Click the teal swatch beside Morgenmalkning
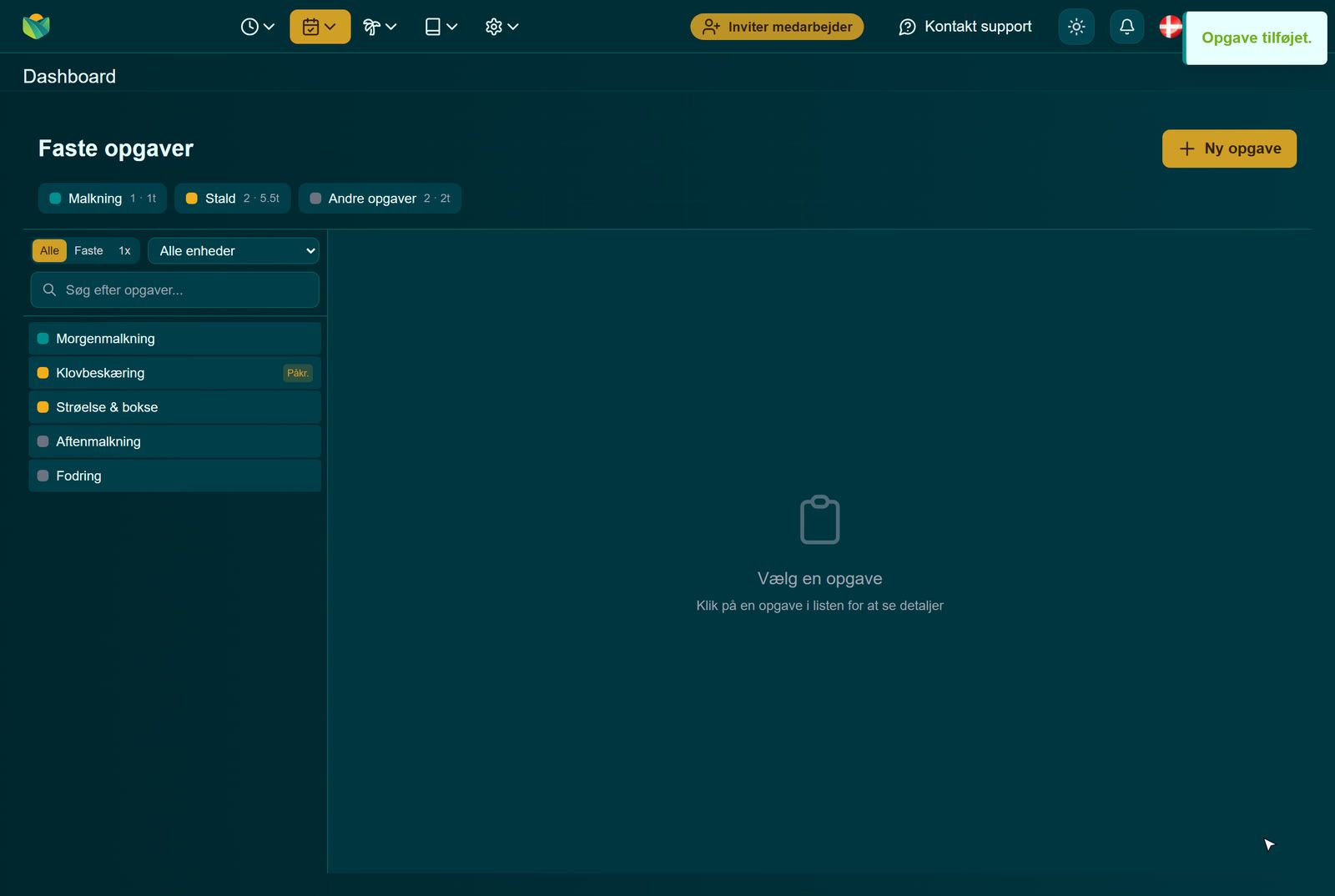This screenshot has width=1335, height=896. (x=43, y=339)
